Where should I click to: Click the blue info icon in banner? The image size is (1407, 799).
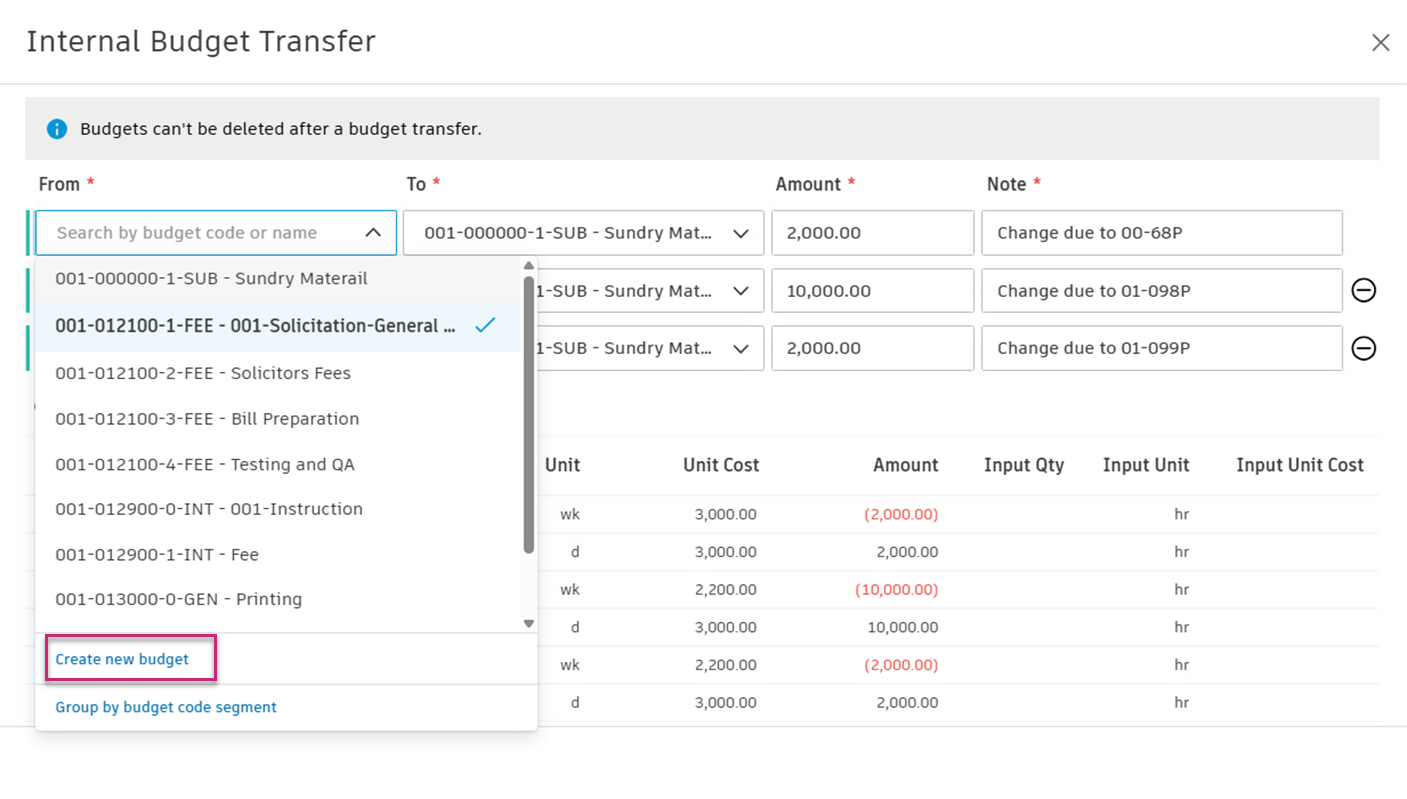[x=57, y=129]
